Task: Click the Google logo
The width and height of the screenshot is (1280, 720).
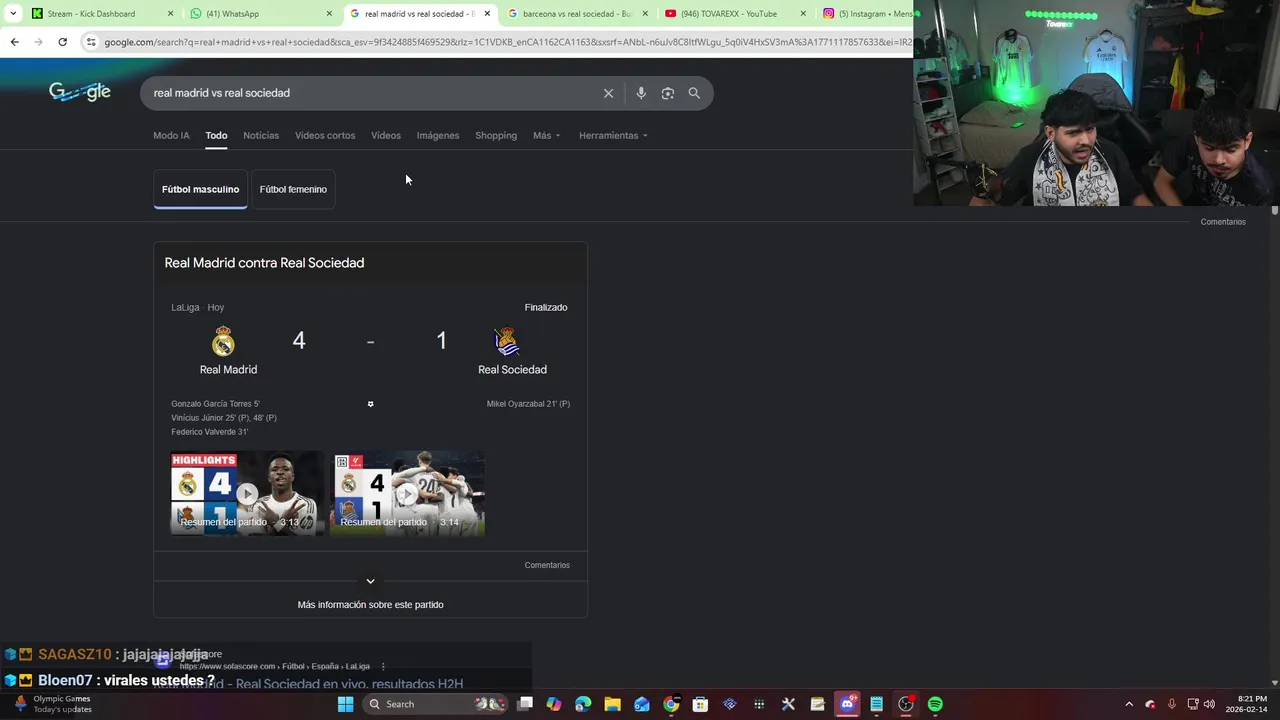Action: (x=80, y=92)
